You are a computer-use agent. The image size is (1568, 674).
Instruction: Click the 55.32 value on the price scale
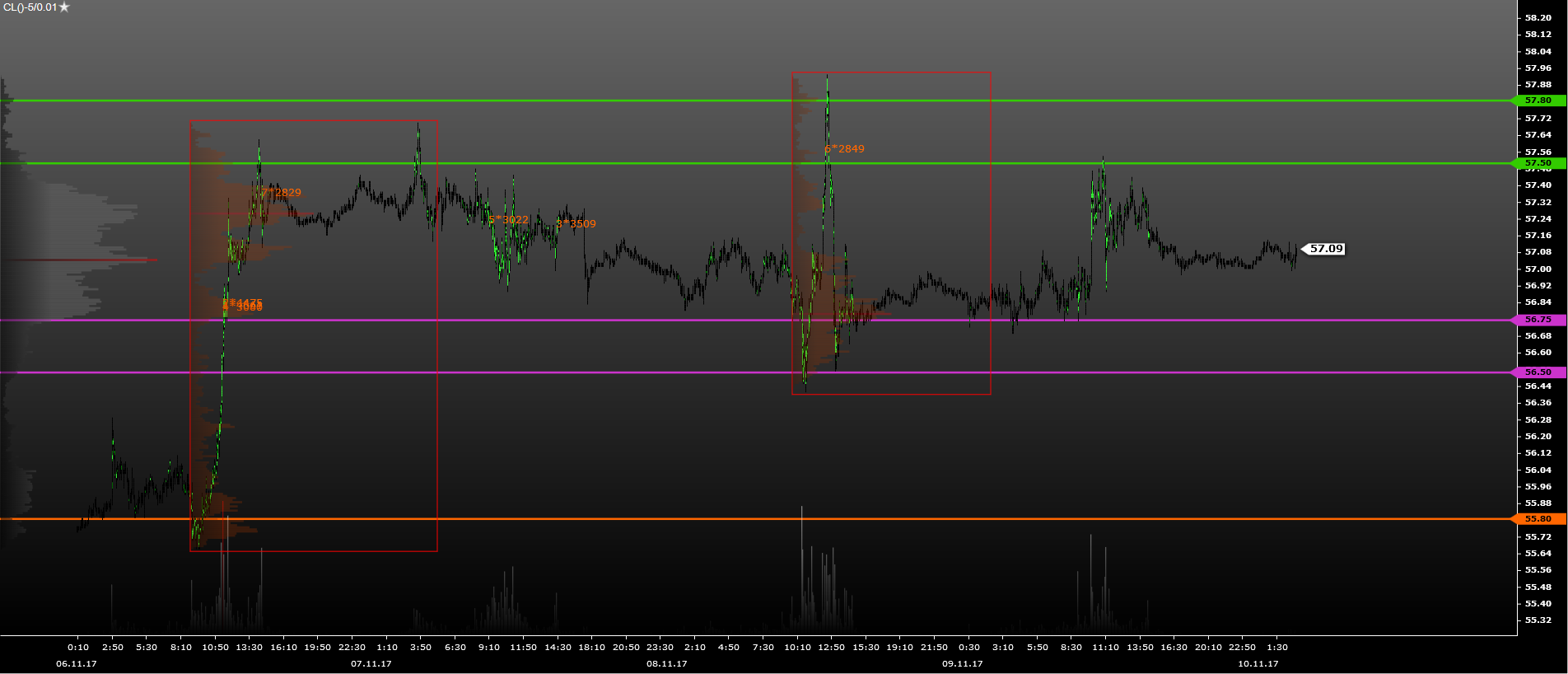click(1538, 620)
